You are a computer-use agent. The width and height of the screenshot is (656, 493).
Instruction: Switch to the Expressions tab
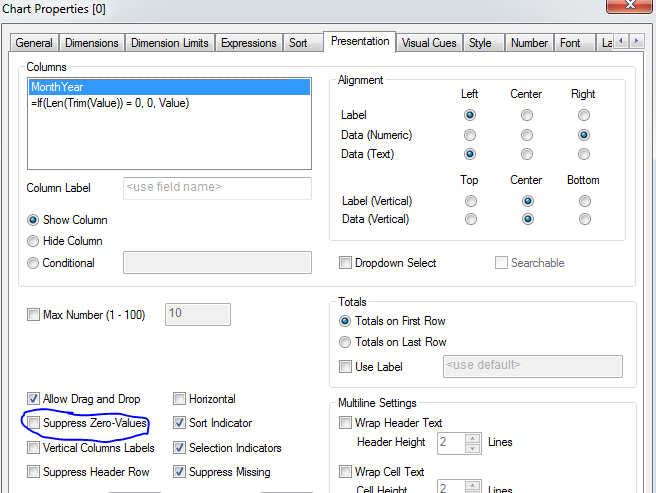coord(249,43)
